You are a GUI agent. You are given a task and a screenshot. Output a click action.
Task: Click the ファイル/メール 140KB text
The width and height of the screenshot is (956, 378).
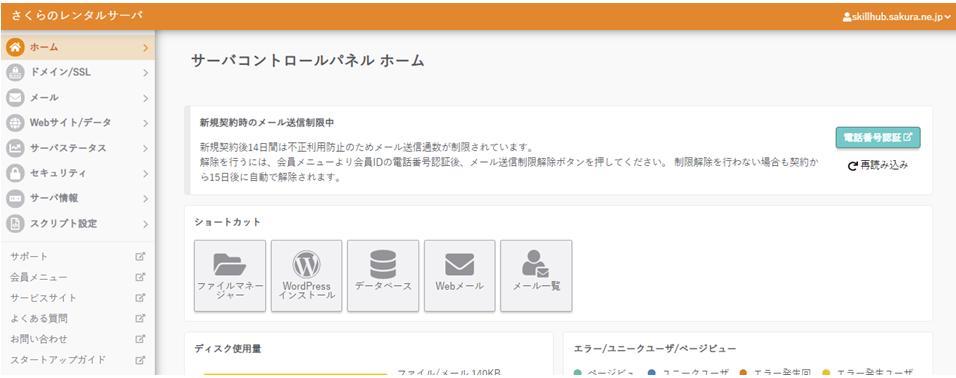tap(449, 373)
